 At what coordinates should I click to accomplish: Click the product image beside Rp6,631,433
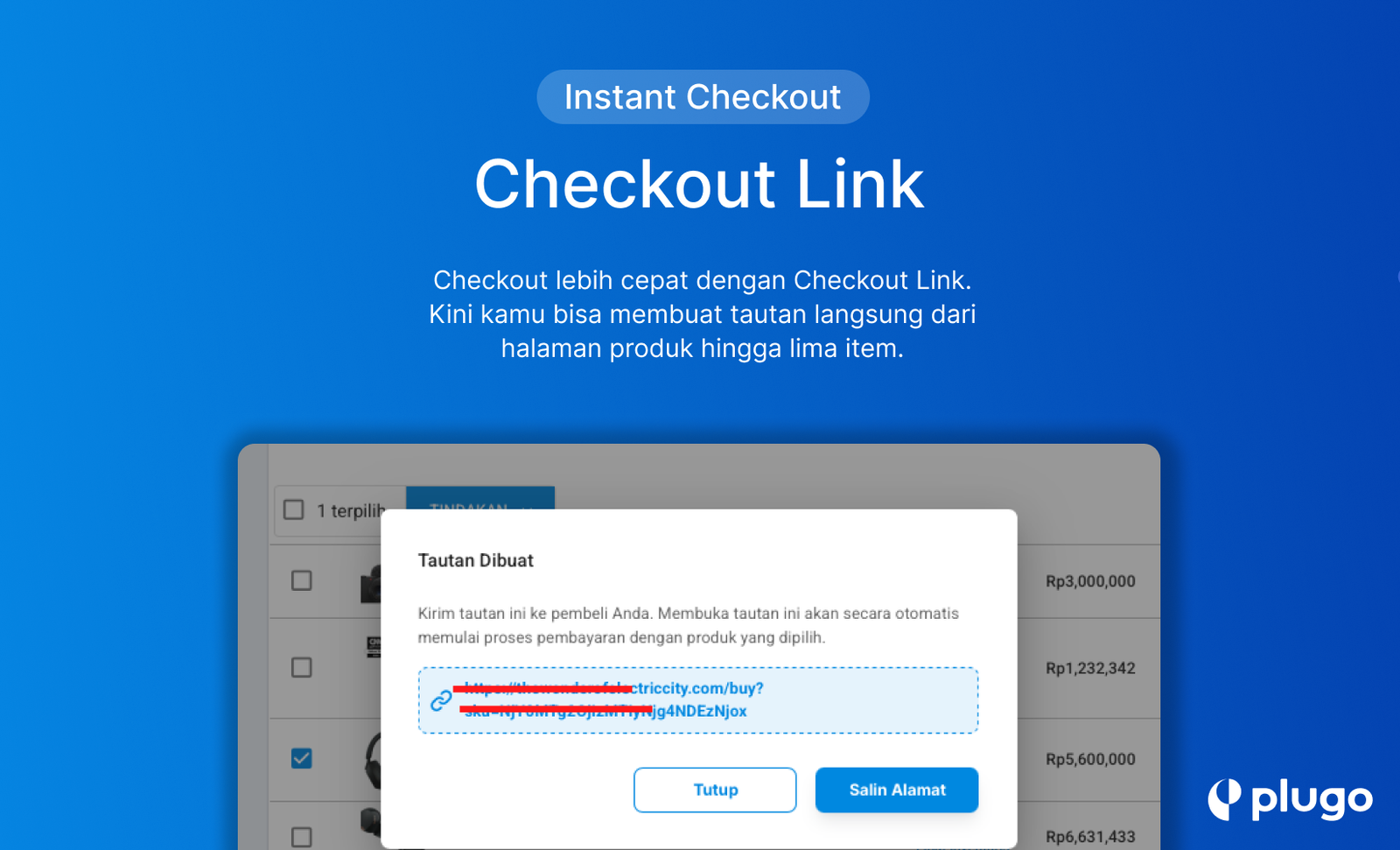(371, 823)
